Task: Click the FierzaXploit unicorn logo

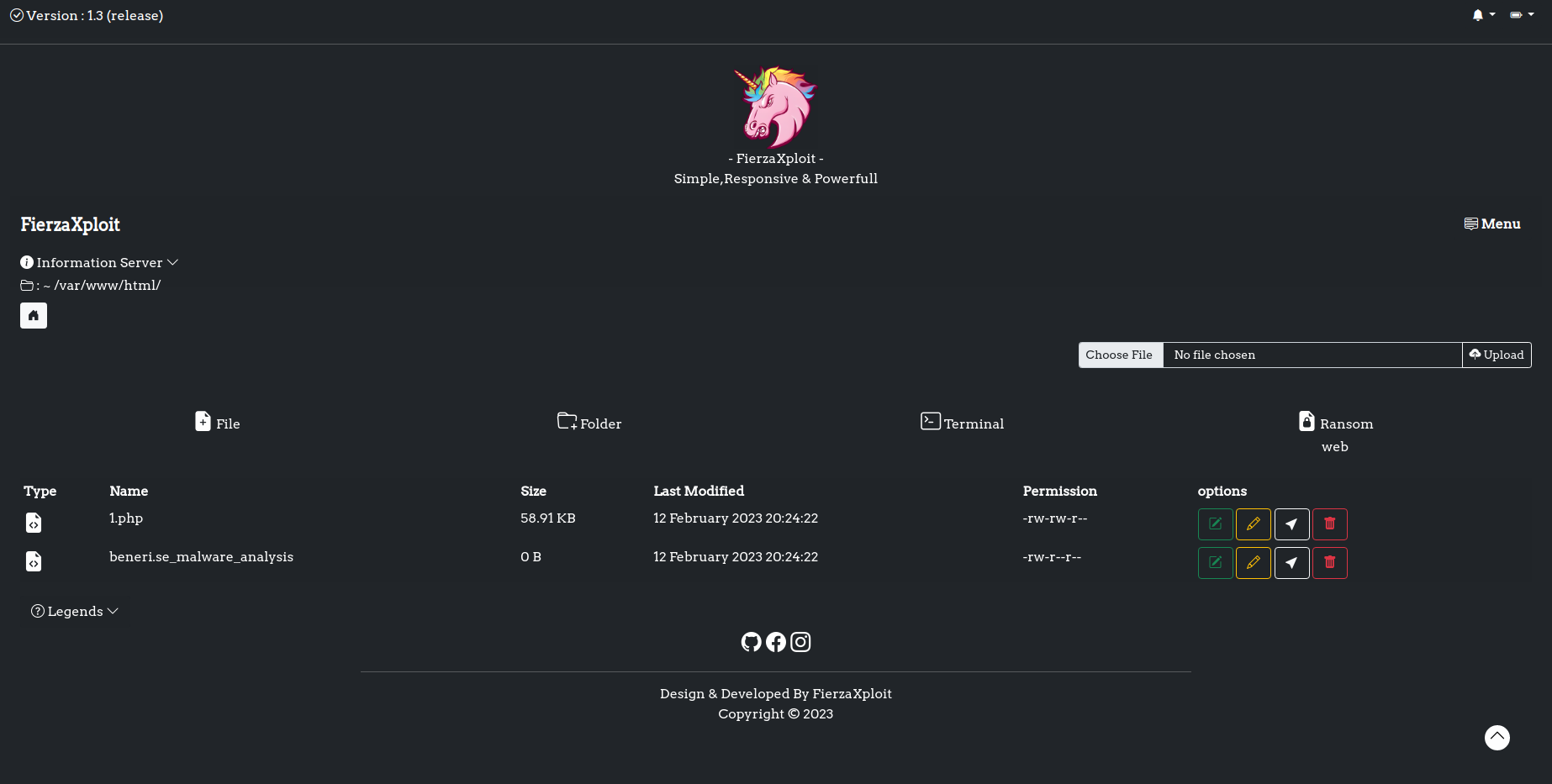Action: click(x=775, y=107)
